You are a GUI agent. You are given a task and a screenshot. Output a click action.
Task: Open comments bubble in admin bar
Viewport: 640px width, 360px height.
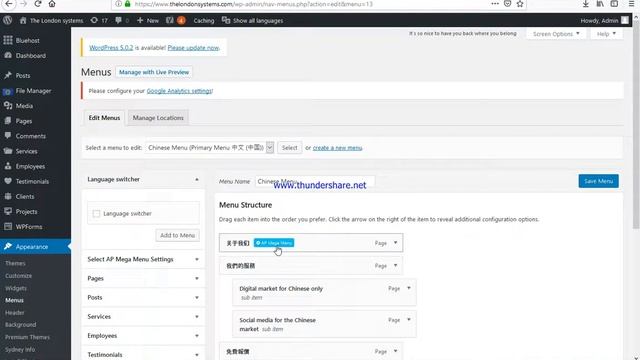pos(122,20)
